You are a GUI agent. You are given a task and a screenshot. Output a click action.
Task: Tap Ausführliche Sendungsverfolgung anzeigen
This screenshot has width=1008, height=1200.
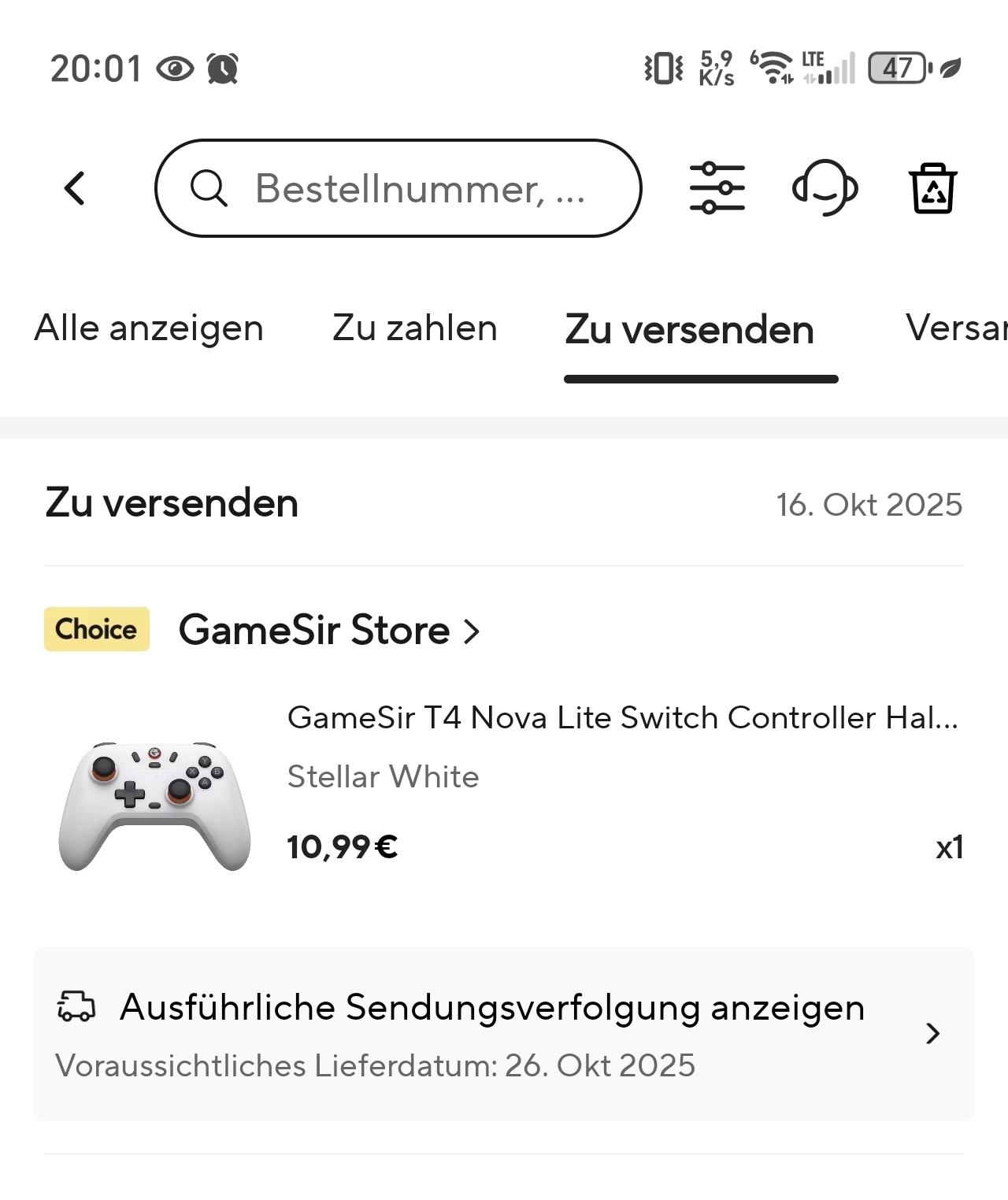click(491, 1007)
